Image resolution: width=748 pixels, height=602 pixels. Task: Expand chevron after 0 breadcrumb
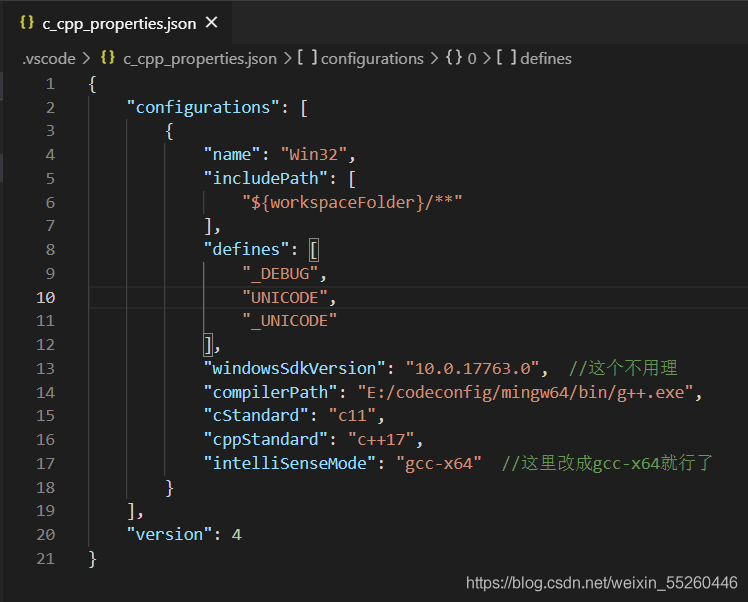486,59
